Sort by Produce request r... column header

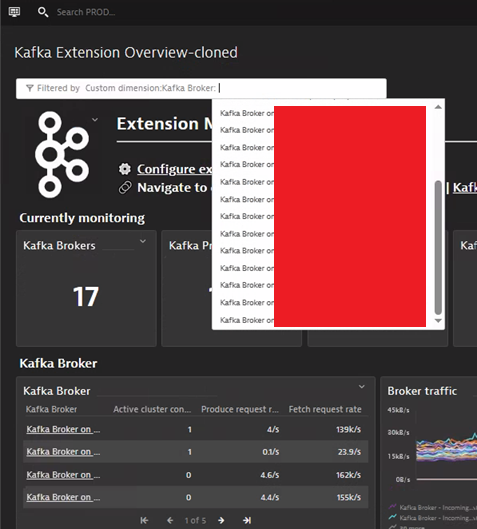point(240,409)
